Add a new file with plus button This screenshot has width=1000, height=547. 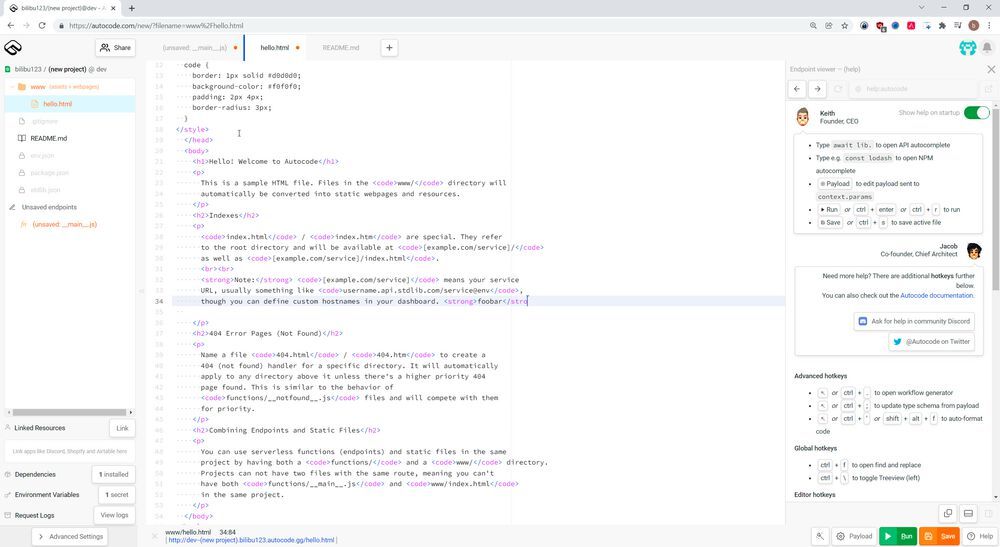coord(389,48)
